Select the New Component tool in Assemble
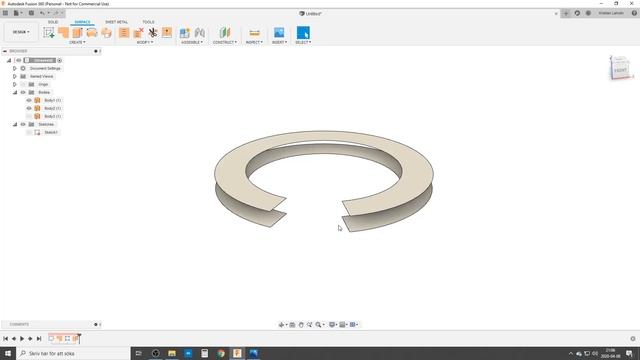Image resolution: width=640 pixels, height=360 pixels. 184,33
